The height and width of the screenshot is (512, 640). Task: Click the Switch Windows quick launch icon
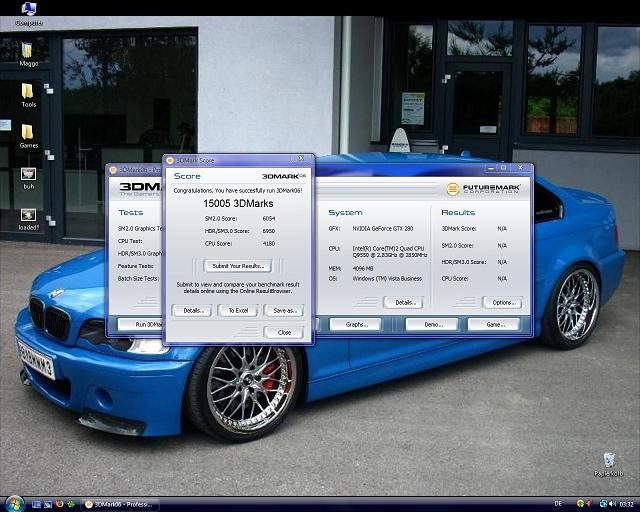coord(48,504)
